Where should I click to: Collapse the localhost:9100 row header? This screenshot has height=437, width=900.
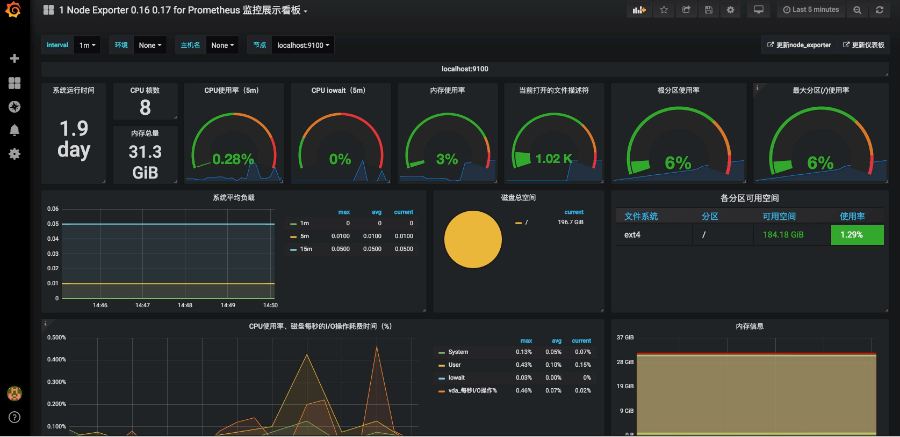click(x=464, y=69)
